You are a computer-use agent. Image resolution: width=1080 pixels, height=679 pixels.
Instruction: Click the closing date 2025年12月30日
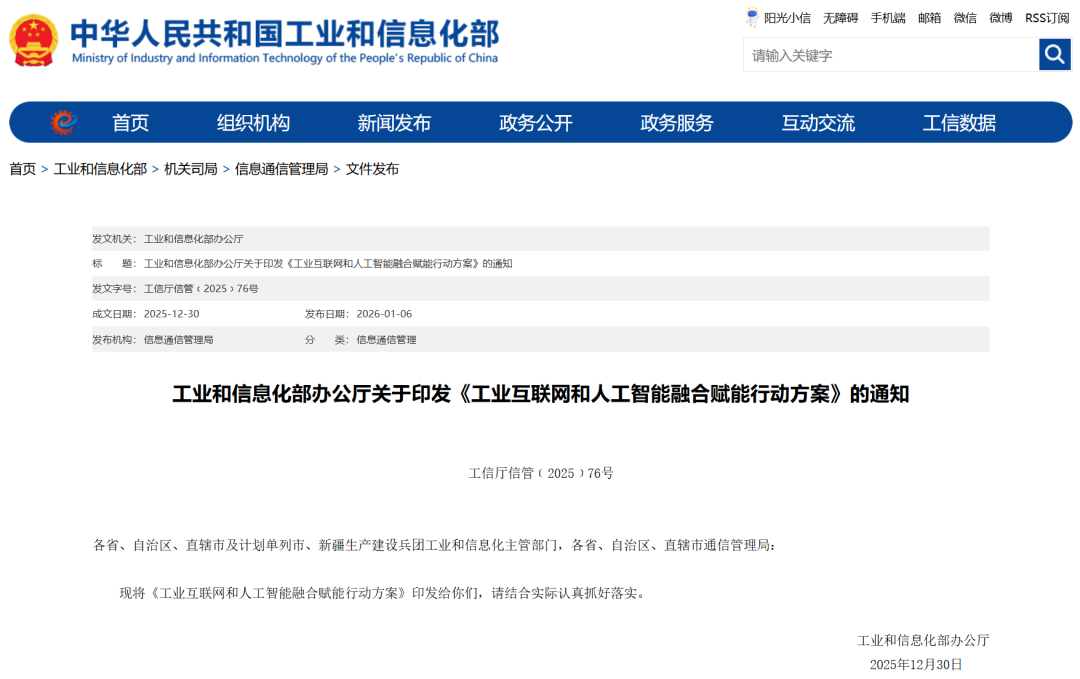point(916,665)
